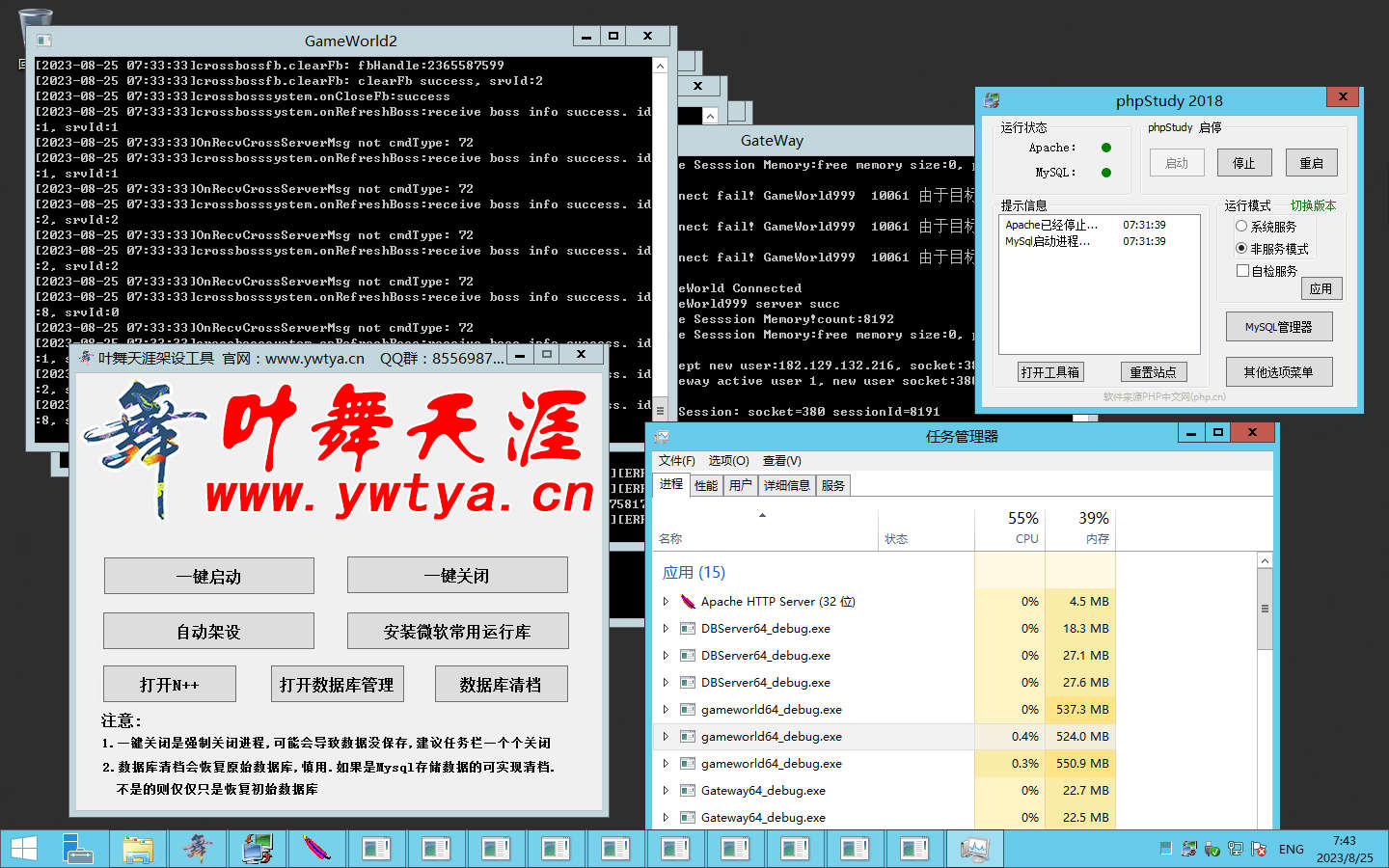
Task: Click the 打开工具箱 button
Action: pos(1050,371)
